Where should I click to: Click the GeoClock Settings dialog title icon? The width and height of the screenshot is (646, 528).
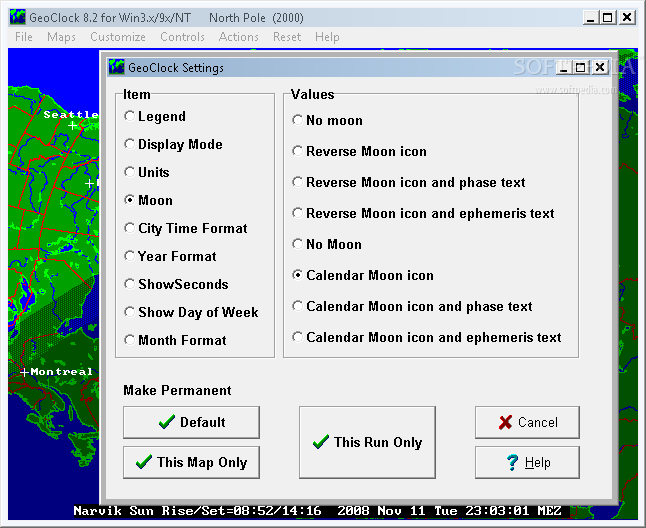point(117,67)
